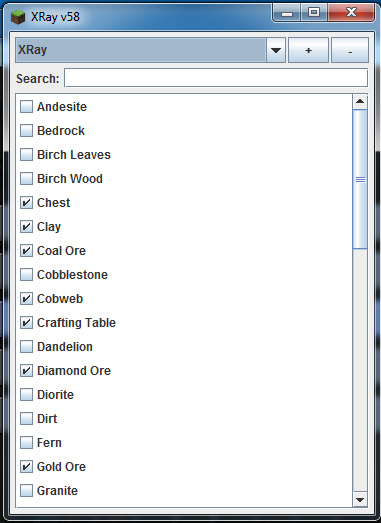Uncheck the Gold Ore checkbox
This screenshot has width=381, height=523.
26,467
